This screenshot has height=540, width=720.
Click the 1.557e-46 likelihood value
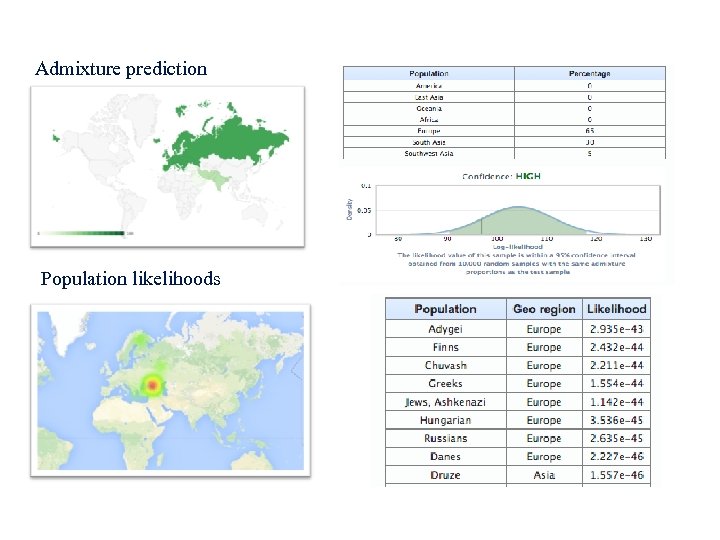[x=617, y=475]
